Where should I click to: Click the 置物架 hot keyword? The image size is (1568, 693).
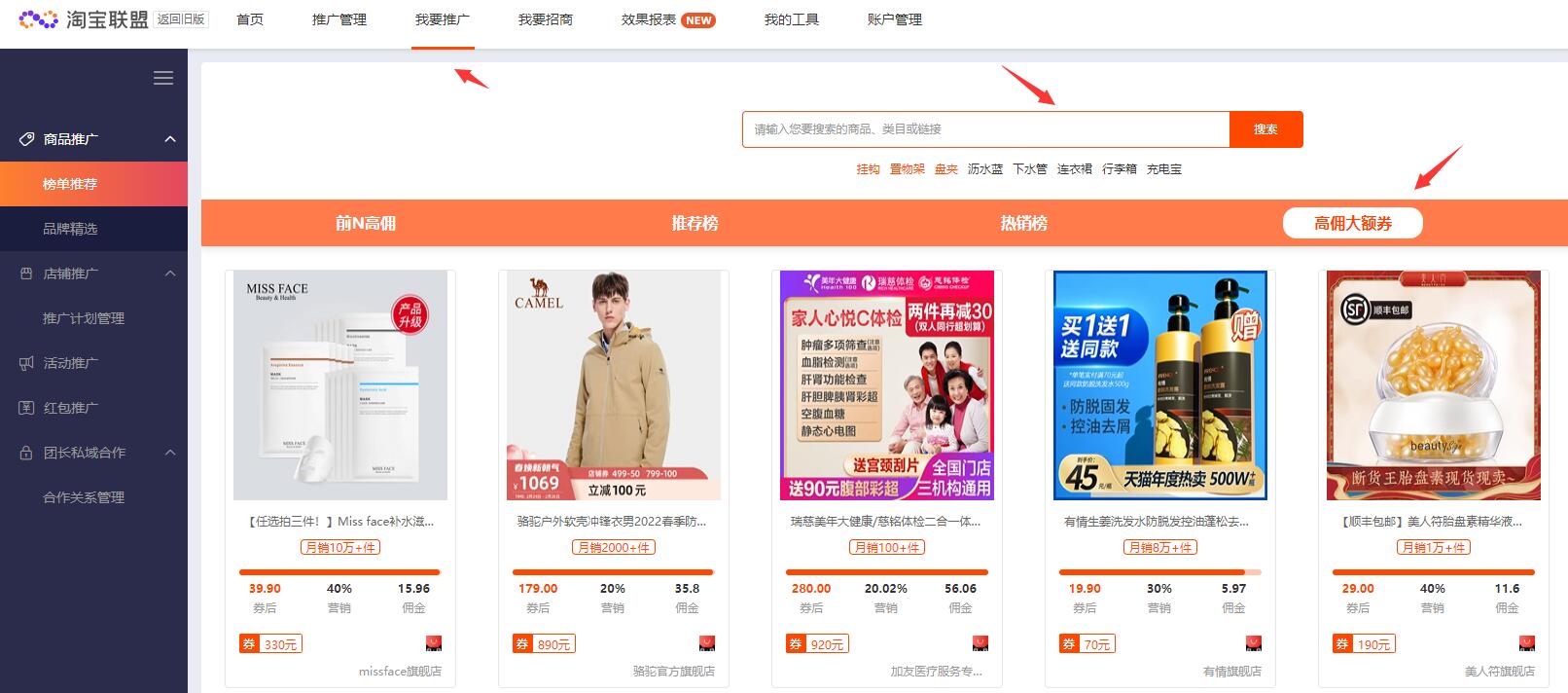coord(908,169)
